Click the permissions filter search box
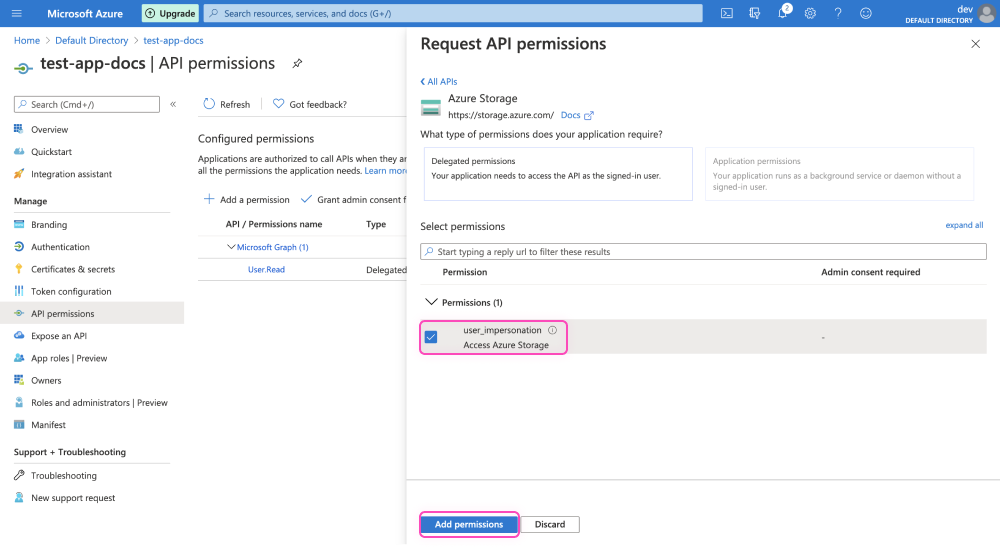Screen dimensions: 1000x548 coord(703,252)
